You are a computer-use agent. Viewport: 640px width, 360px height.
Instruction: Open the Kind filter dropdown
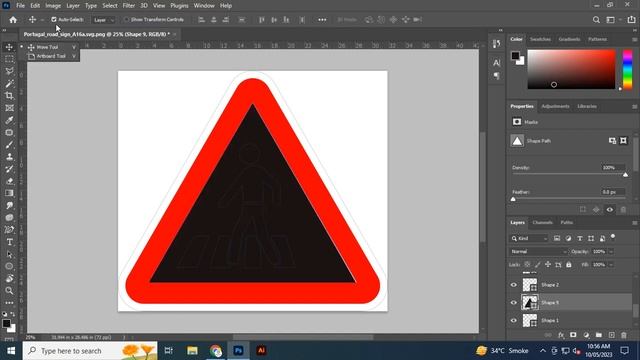(529, 238)
